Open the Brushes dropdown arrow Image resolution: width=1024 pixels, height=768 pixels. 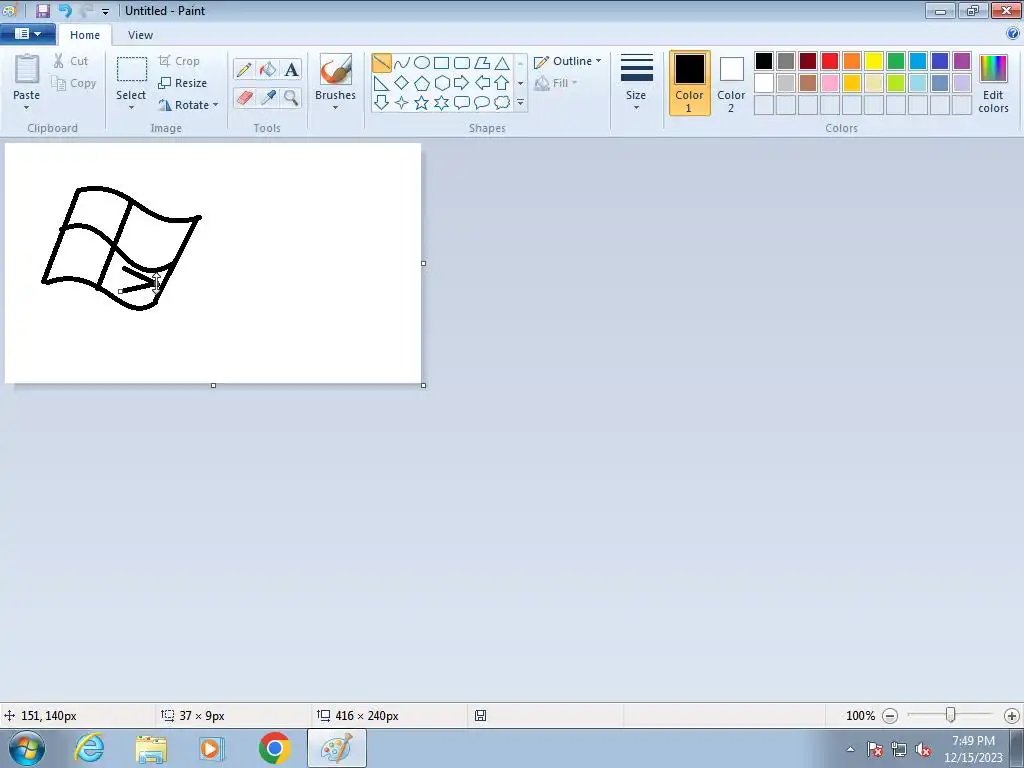point(335,108)
